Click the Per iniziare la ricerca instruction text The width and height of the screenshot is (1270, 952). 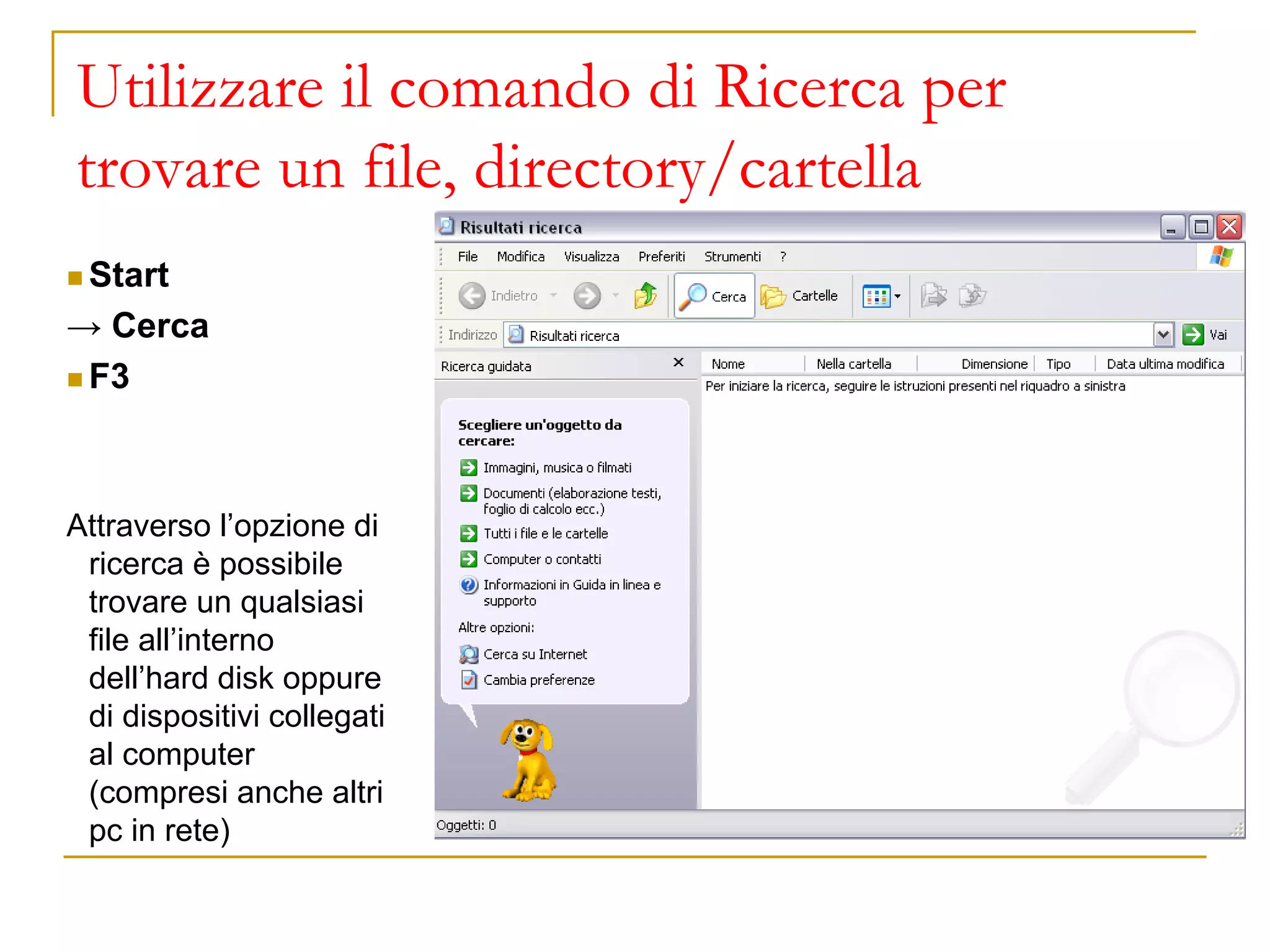click(x=915, y=386)
